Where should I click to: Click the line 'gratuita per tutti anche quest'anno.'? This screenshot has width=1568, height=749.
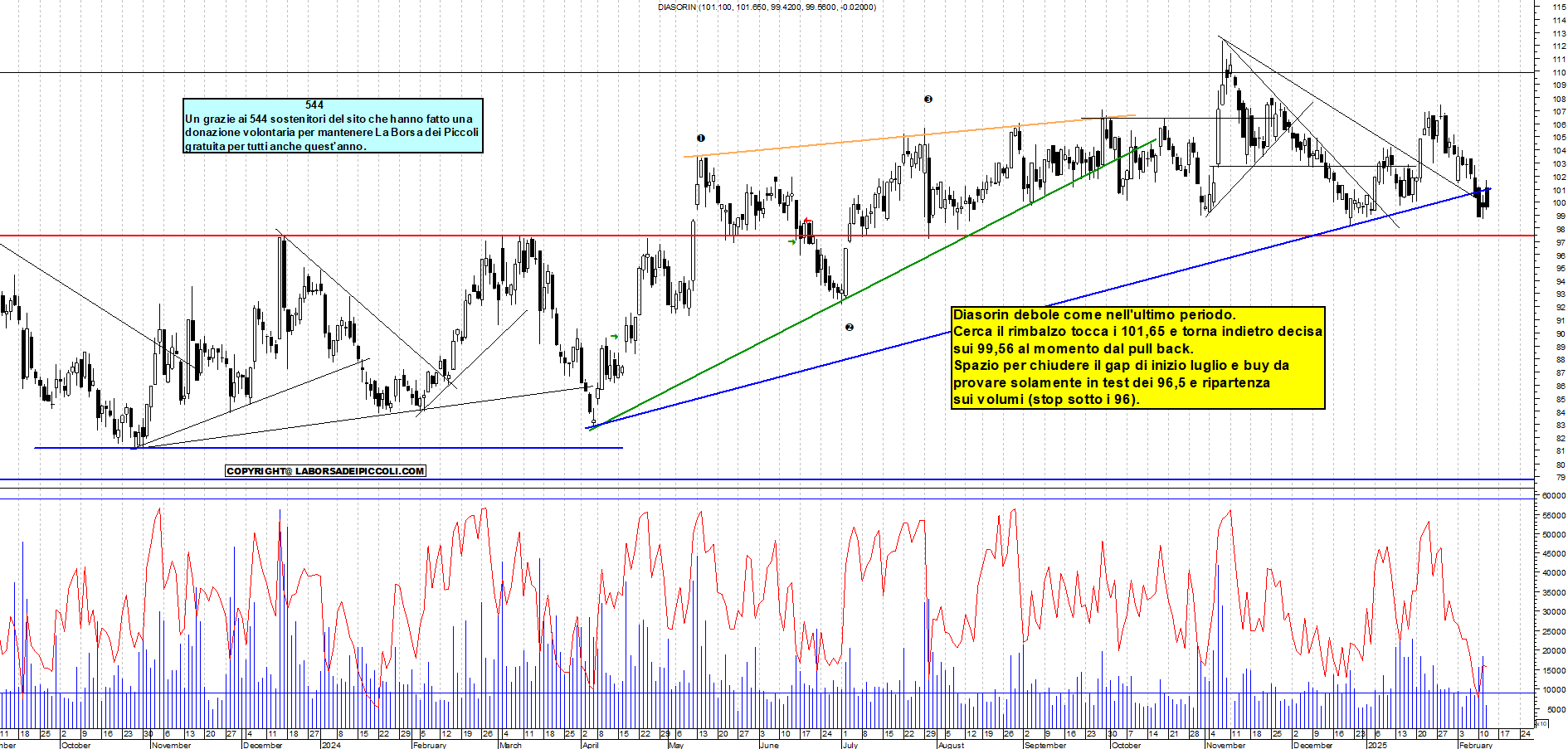275,146
